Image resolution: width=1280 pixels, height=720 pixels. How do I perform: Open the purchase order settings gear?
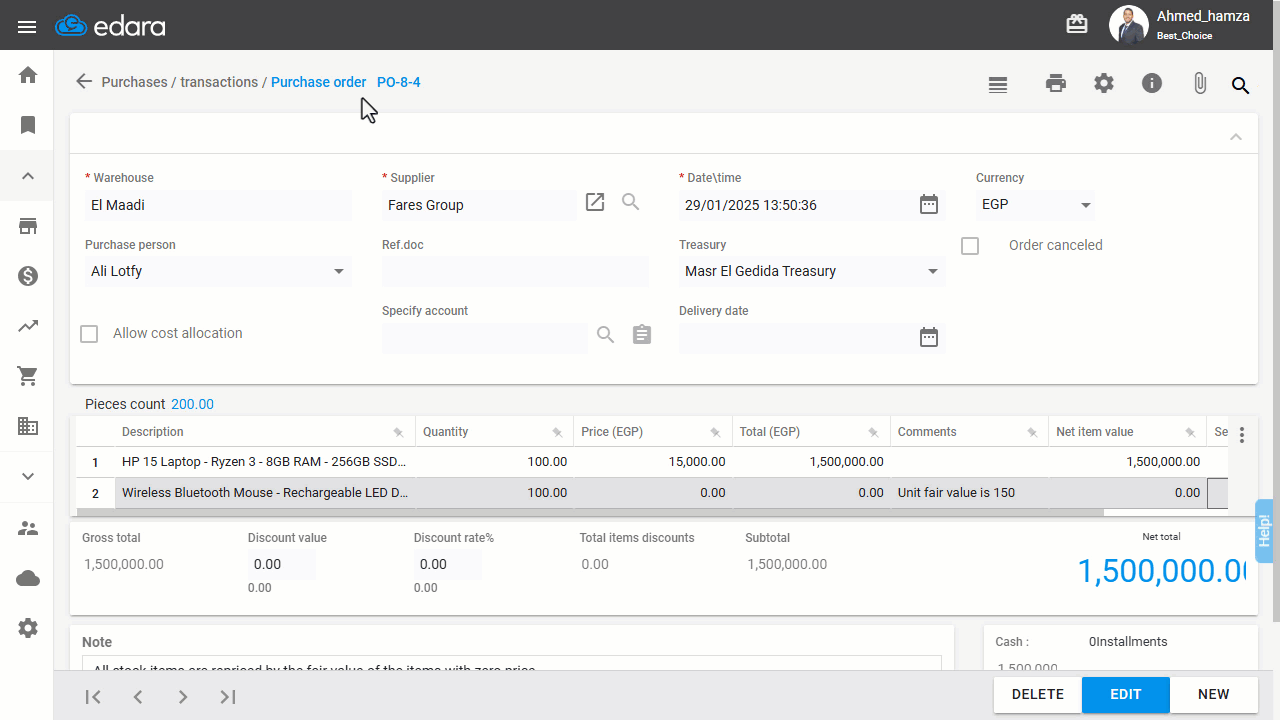point(1104,83)
